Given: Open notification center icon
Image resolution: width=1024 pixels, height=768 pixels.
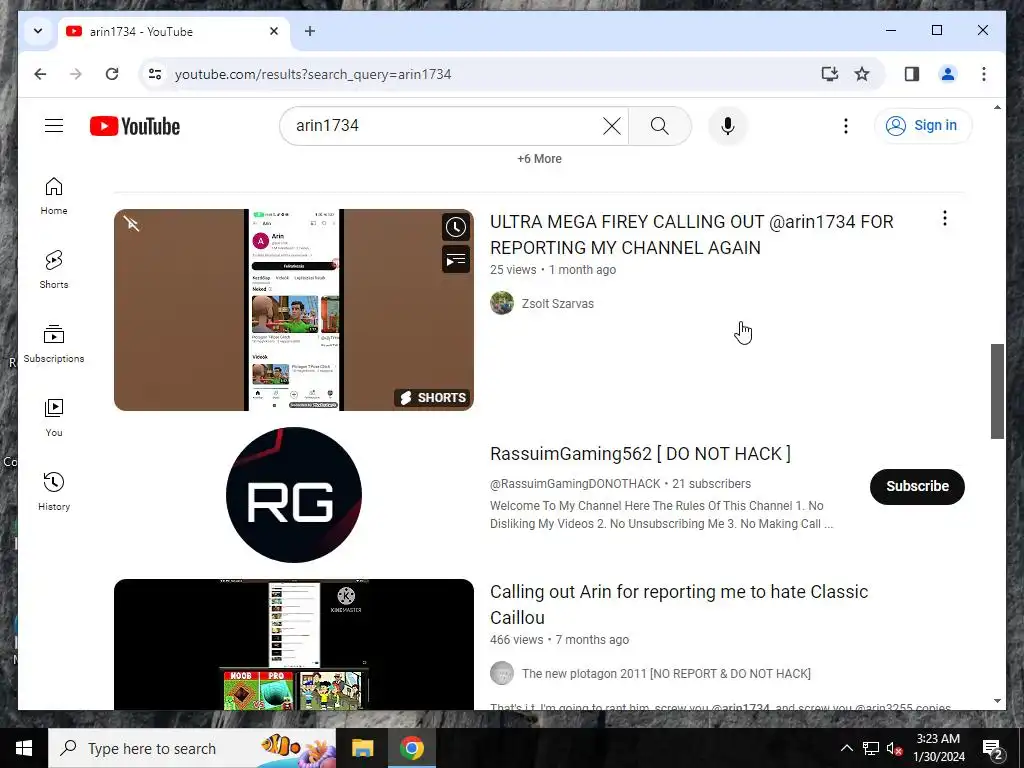Looking at the screenshot, I should [x=992, y=748].
